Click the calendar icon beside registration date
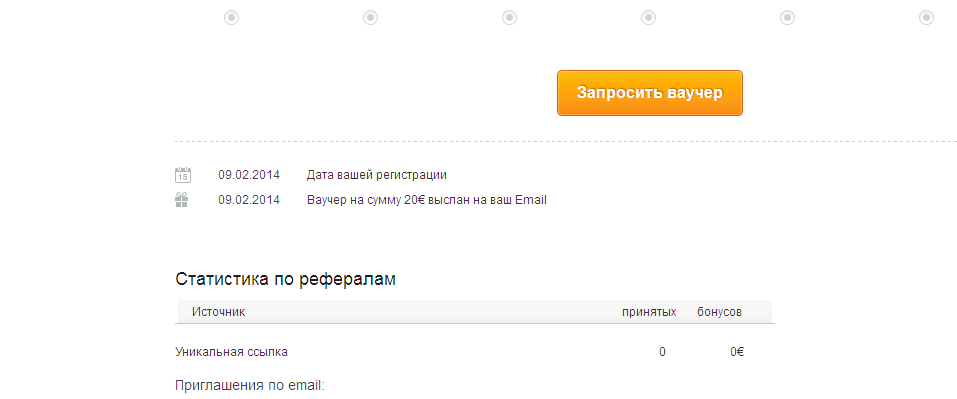This screenshot has width=957, height=399. click(182, 175)
